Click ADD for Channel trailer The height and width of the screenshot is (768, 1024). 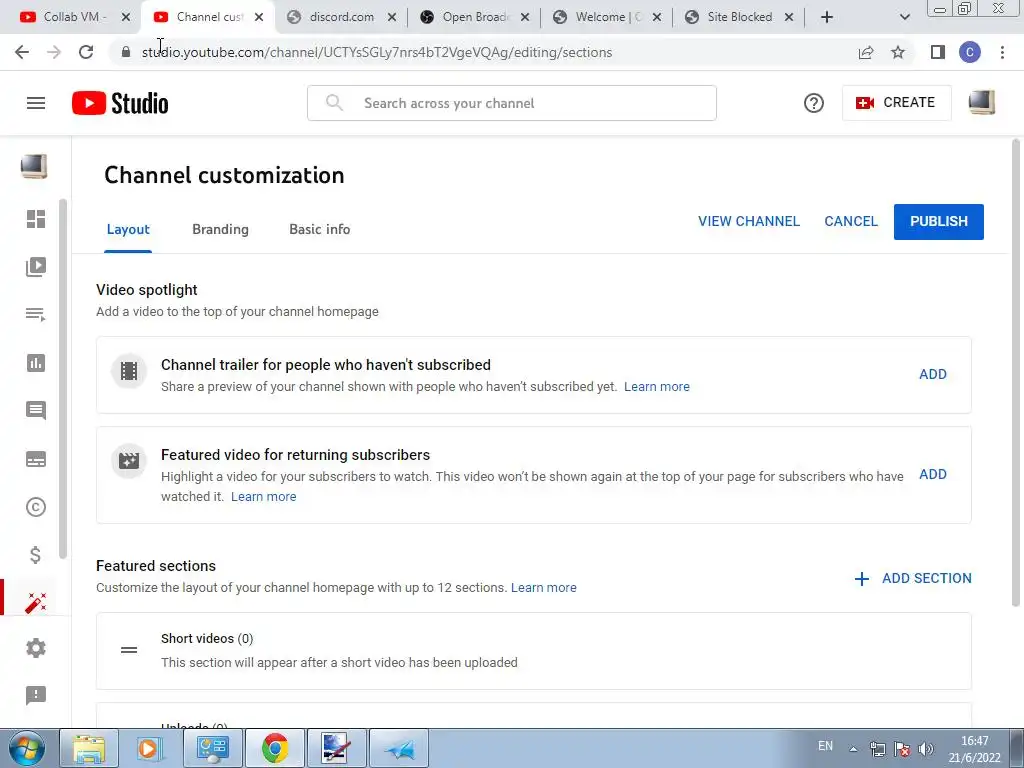[x=933, y=374]
